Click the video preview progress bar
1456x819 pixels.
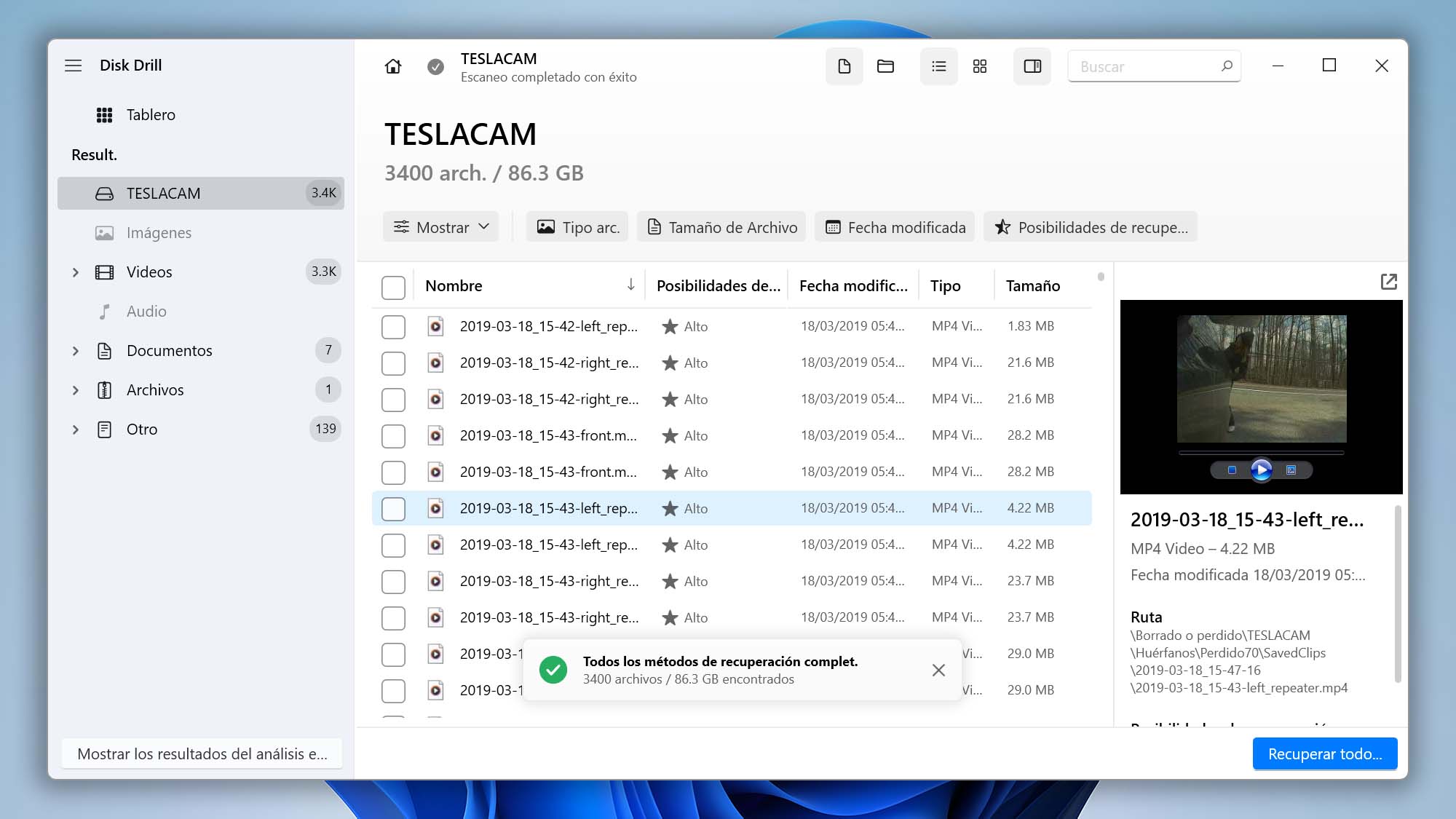(1262, 453)
